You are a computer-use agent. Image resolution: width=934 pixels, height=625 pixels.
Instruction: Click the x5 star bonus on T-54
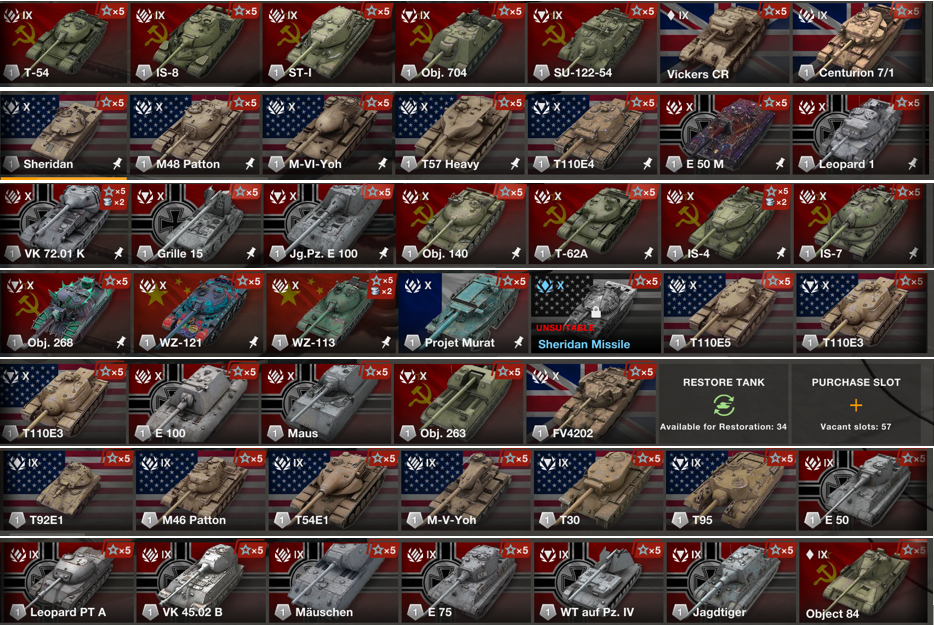click(113, 11)
